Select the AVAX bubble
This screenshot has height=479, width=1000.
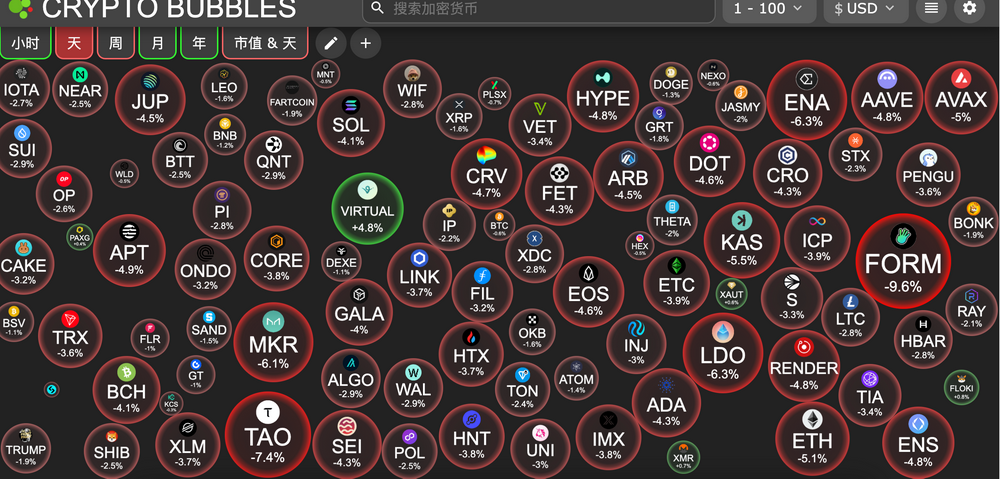pyautogui.click(x=961, y=98)
